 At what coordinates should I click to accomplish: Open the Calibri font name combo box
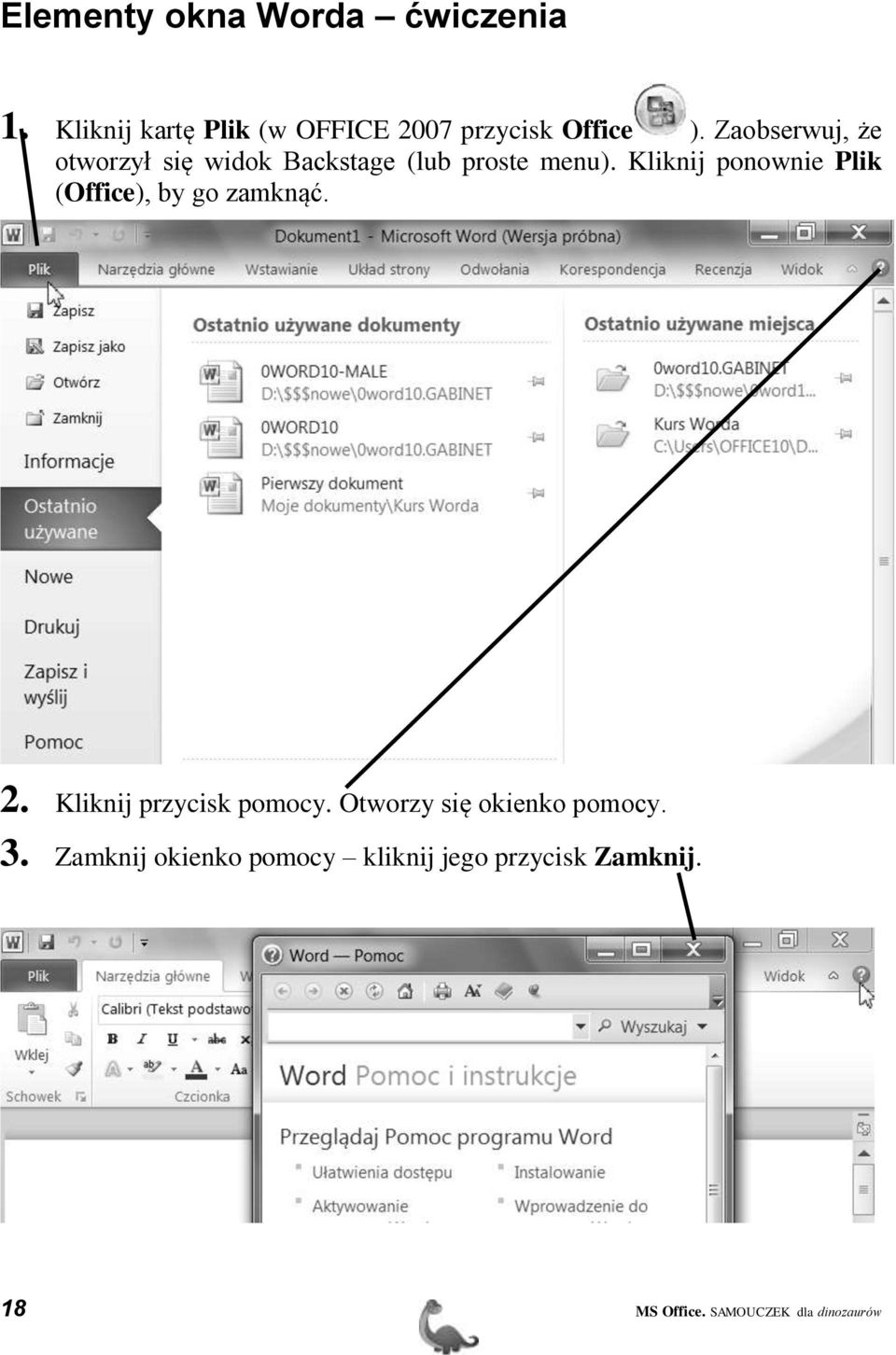point(174,1009)
